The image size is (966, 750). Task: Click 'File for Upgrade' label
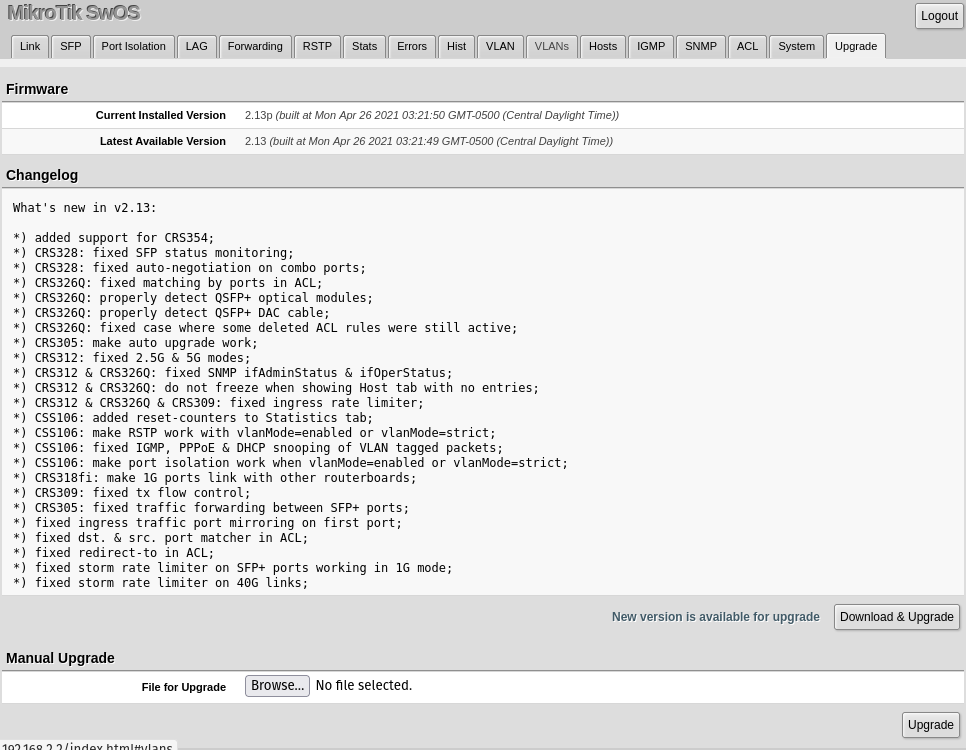[184, 687]
